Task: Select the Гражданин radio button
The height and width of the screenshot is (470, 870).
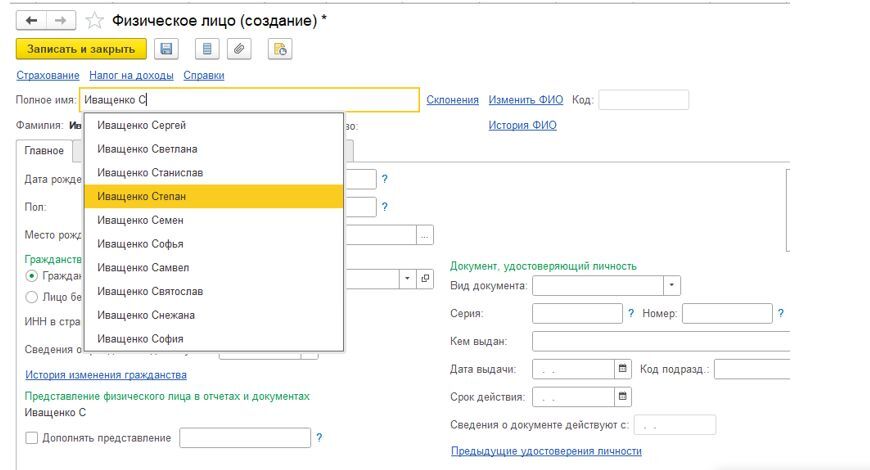Action: coord(32,275)
